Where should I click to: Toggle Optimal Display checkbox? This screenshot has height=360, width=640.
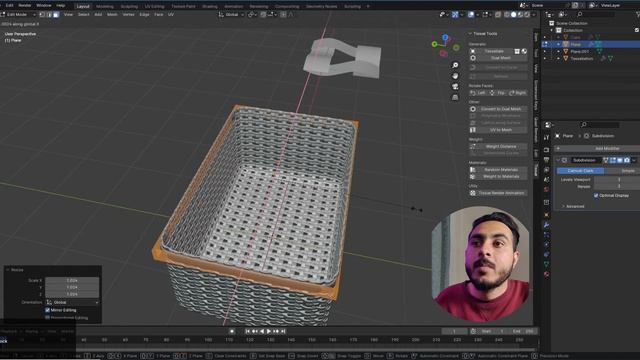596,196
